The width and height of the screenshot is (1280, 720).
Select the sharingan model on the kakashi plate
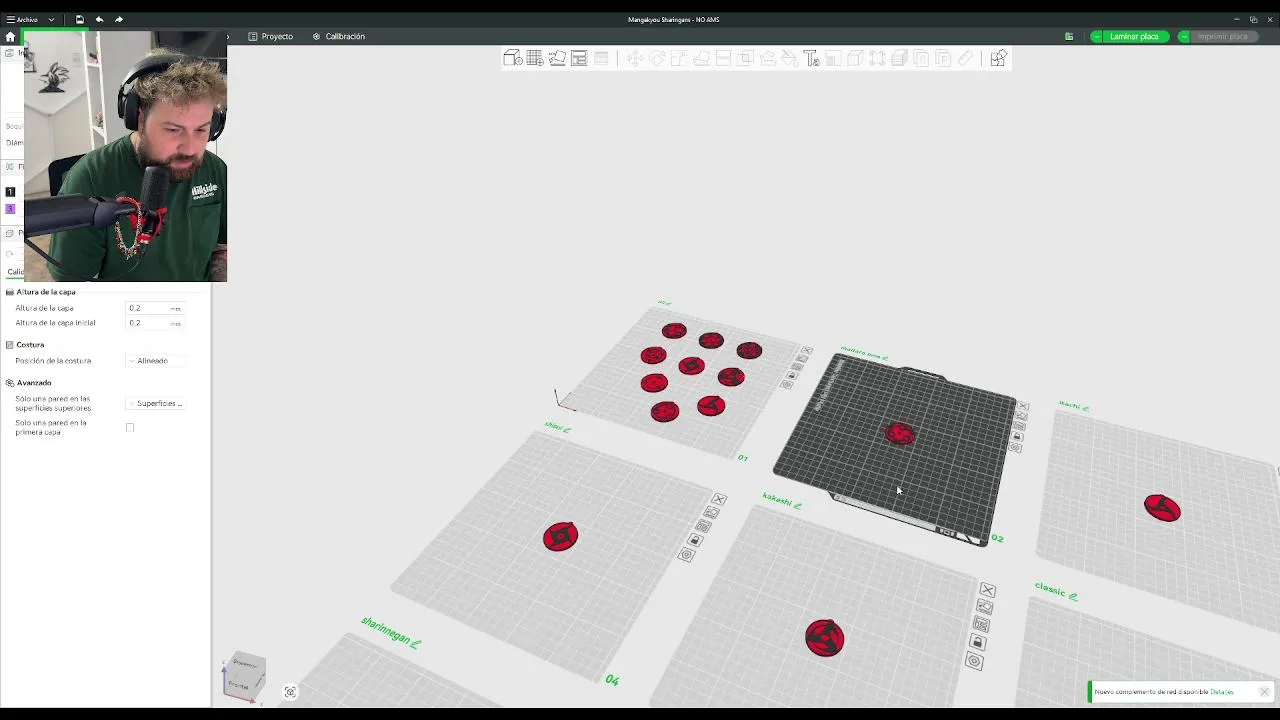pos(824,638)
